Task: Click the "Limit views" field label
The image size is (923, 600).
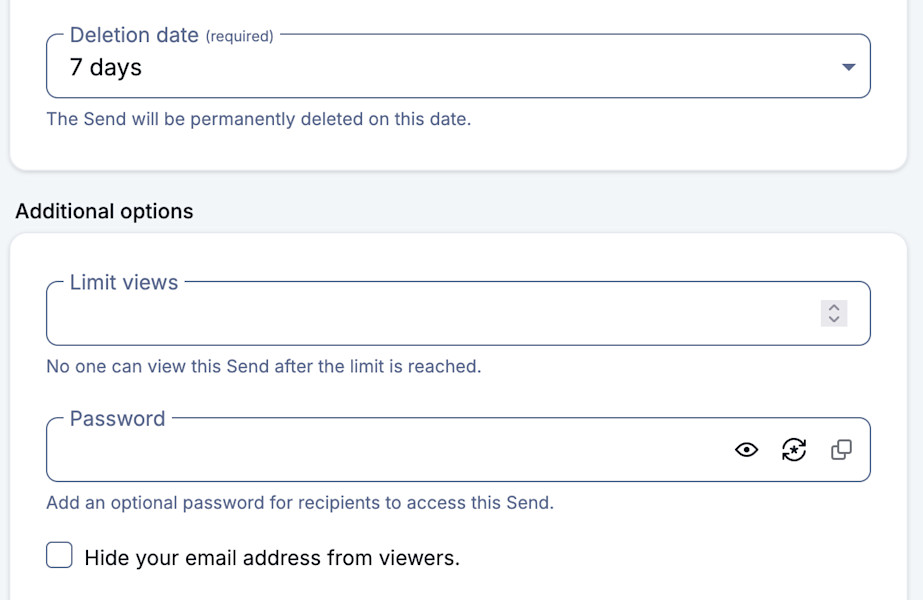Action: pyautogui.click(x=124, y=282)
